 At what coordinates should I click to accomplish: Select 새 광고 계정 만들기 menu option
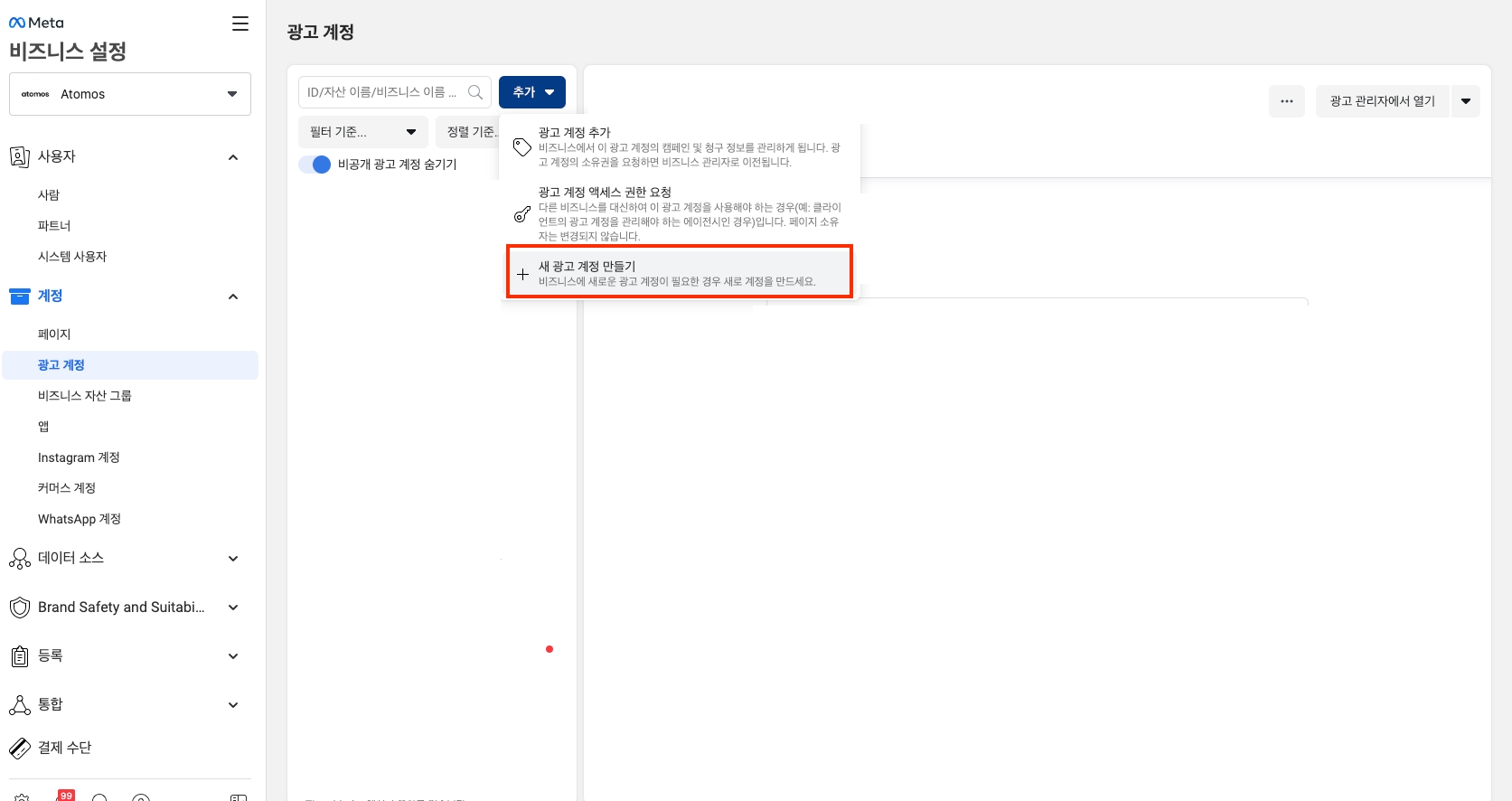point(679,272)
